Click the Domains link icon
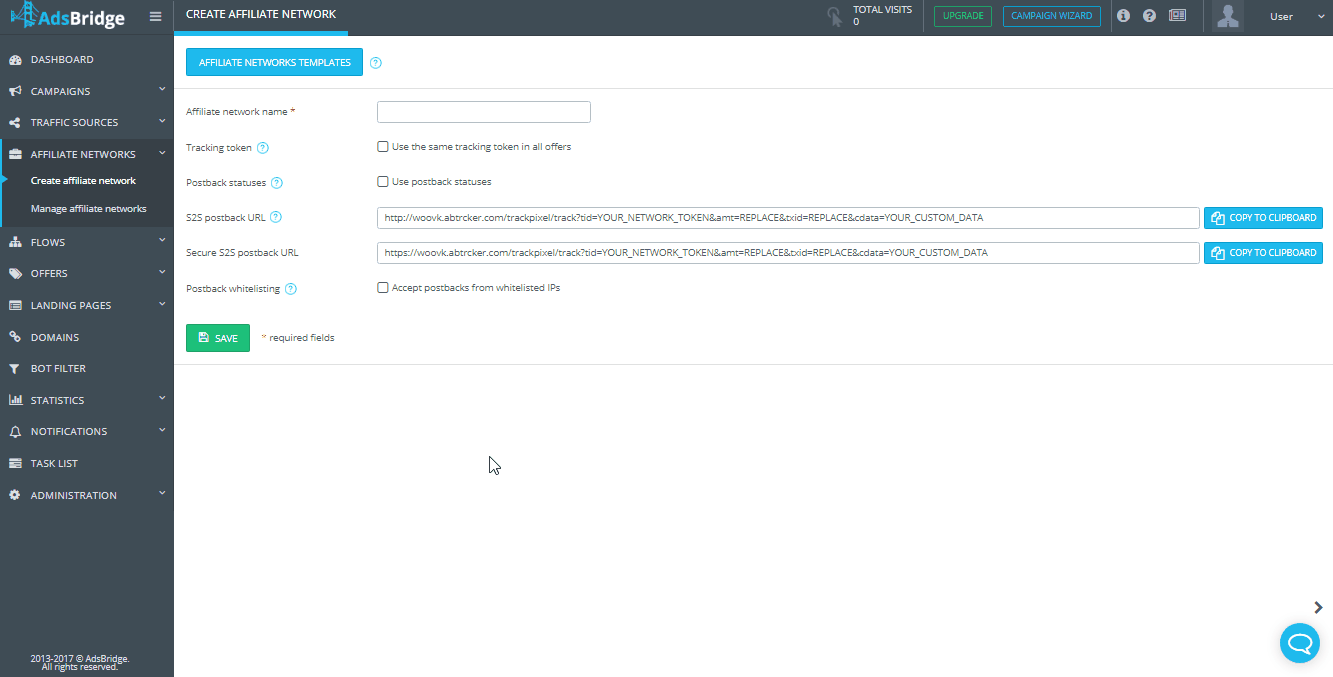The image size is (1333, 677). click(x=15, y=337)
